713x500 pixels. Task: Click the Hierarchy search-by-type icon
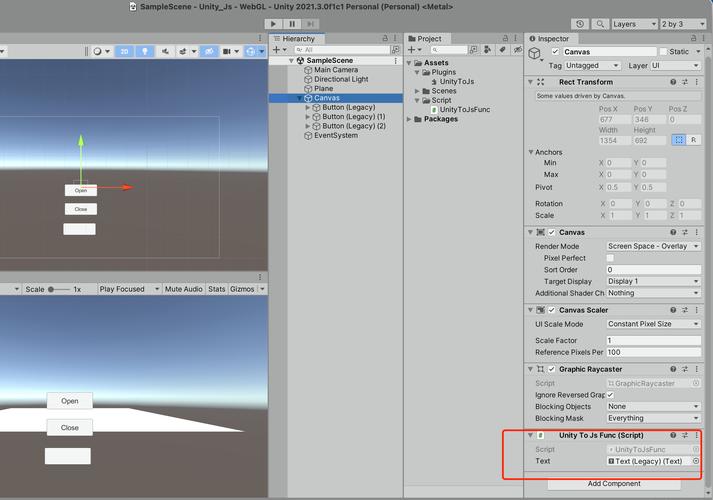click(396, 50)
